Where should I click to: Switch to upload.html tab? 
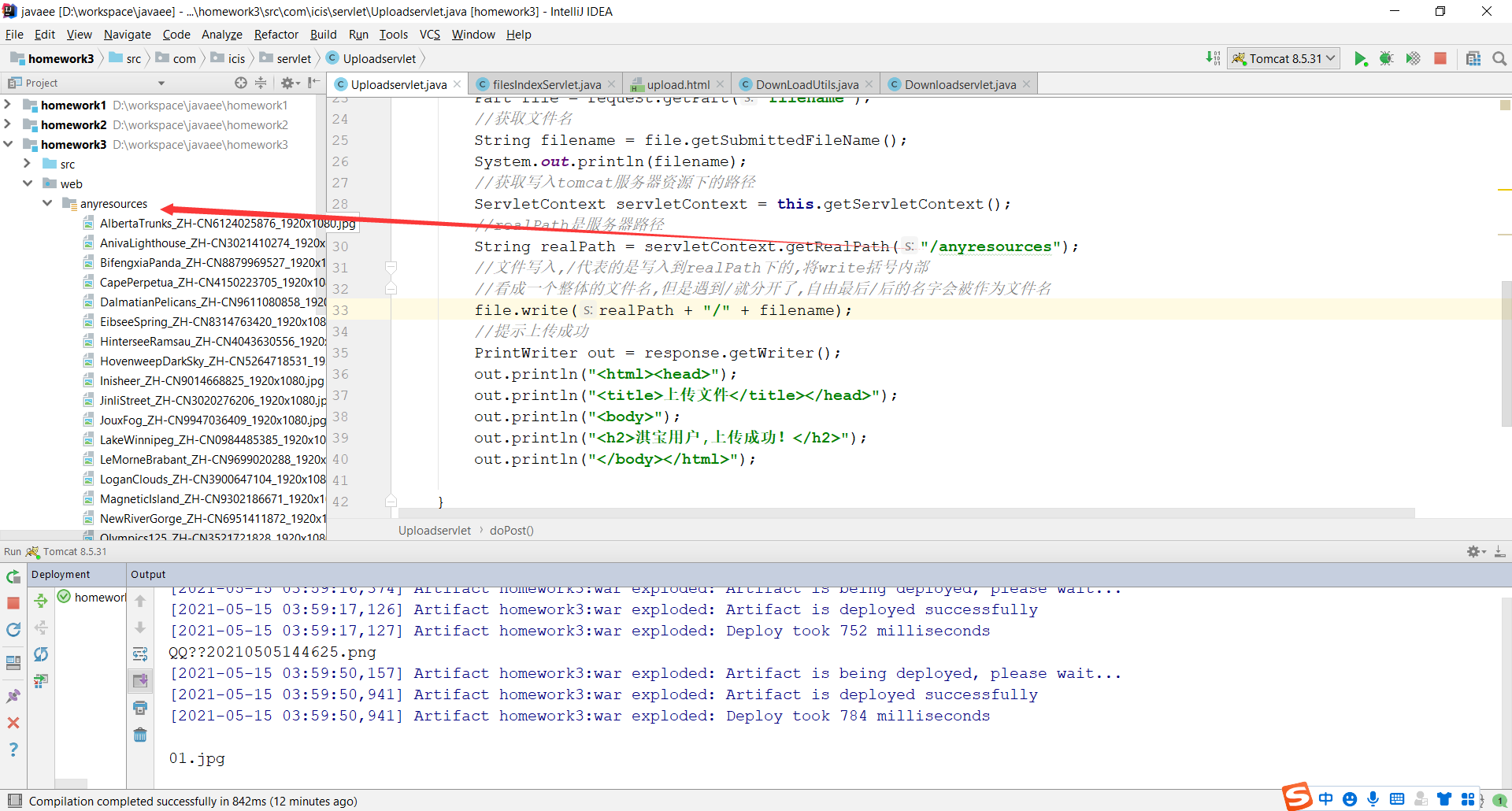pyautogui.click(x=678, y=84)
